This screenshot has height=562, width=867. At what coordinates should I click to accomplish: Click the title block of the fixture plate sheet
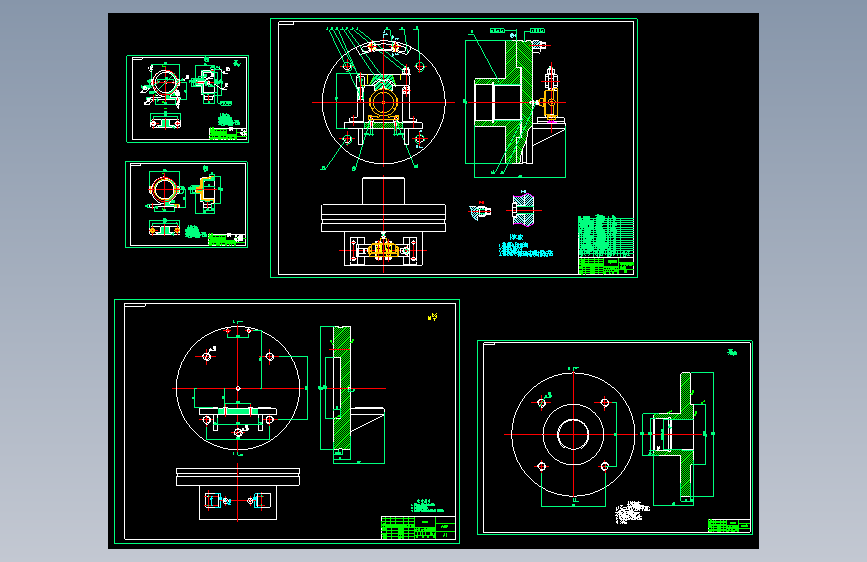pyautogui.click(x=418, y=527)
